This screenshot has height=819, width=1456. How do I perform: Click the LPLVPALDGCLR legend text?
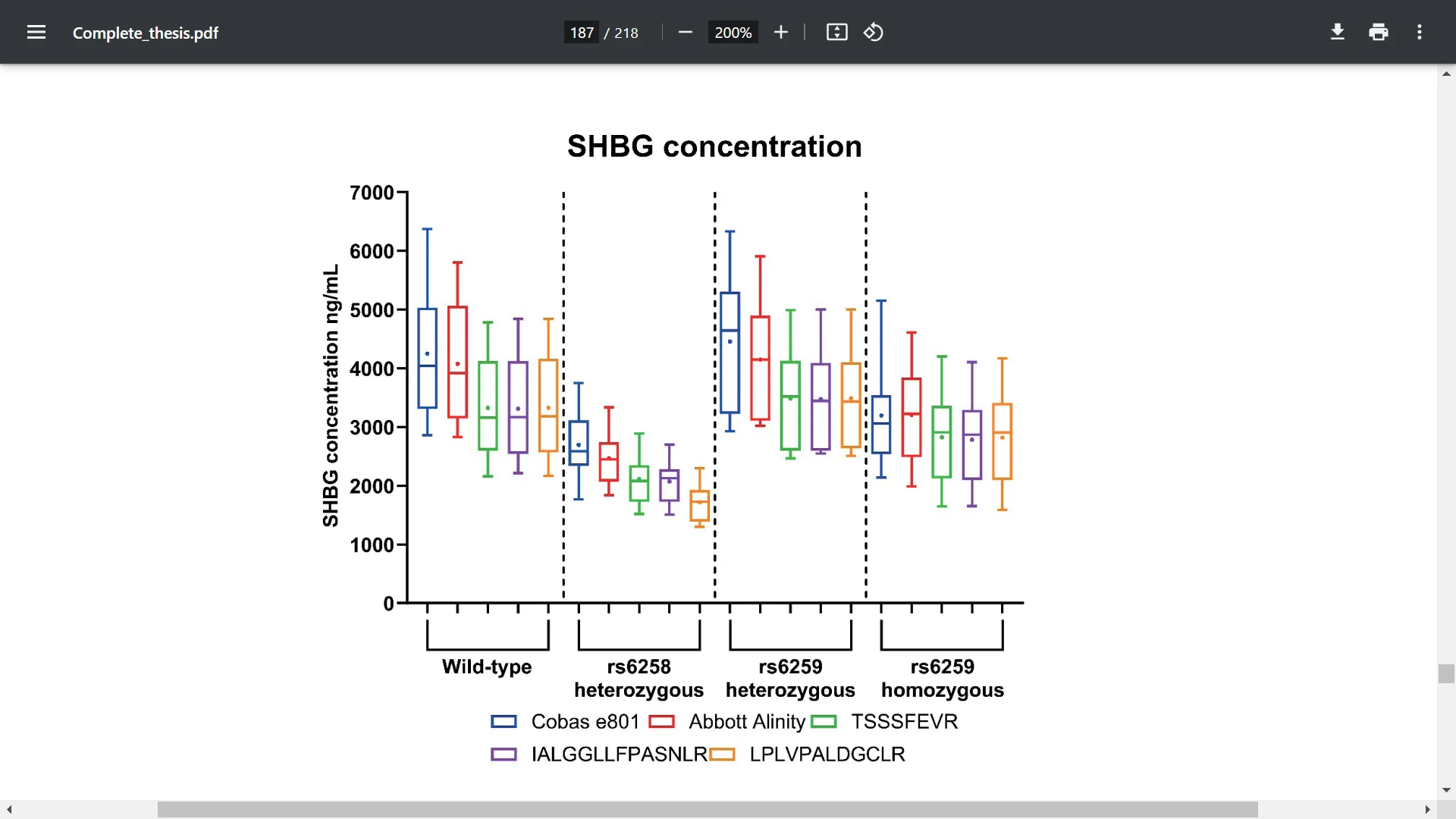click(827, 755)
